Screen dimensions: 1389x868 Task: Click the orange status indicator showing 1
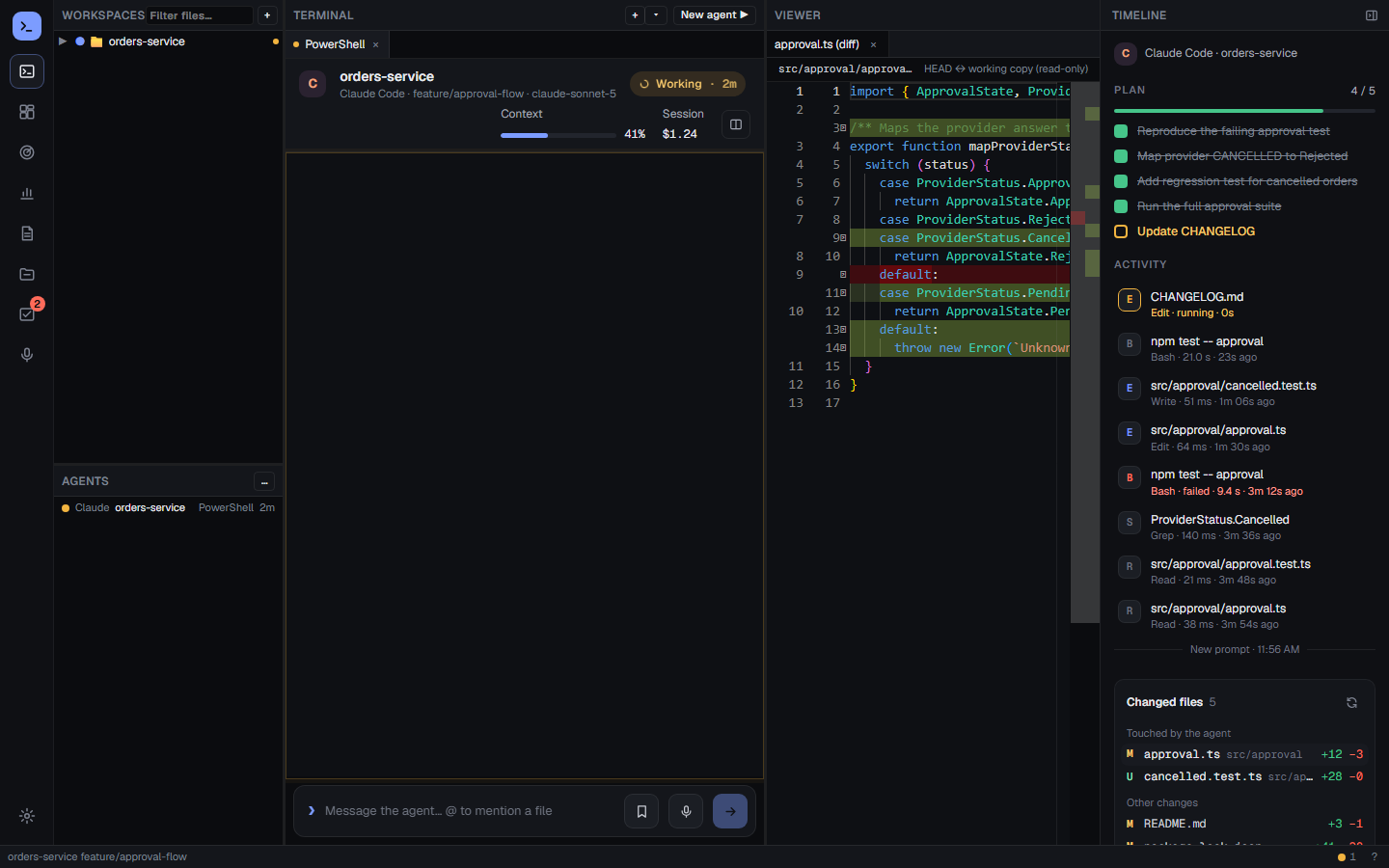click(1347, 856)
